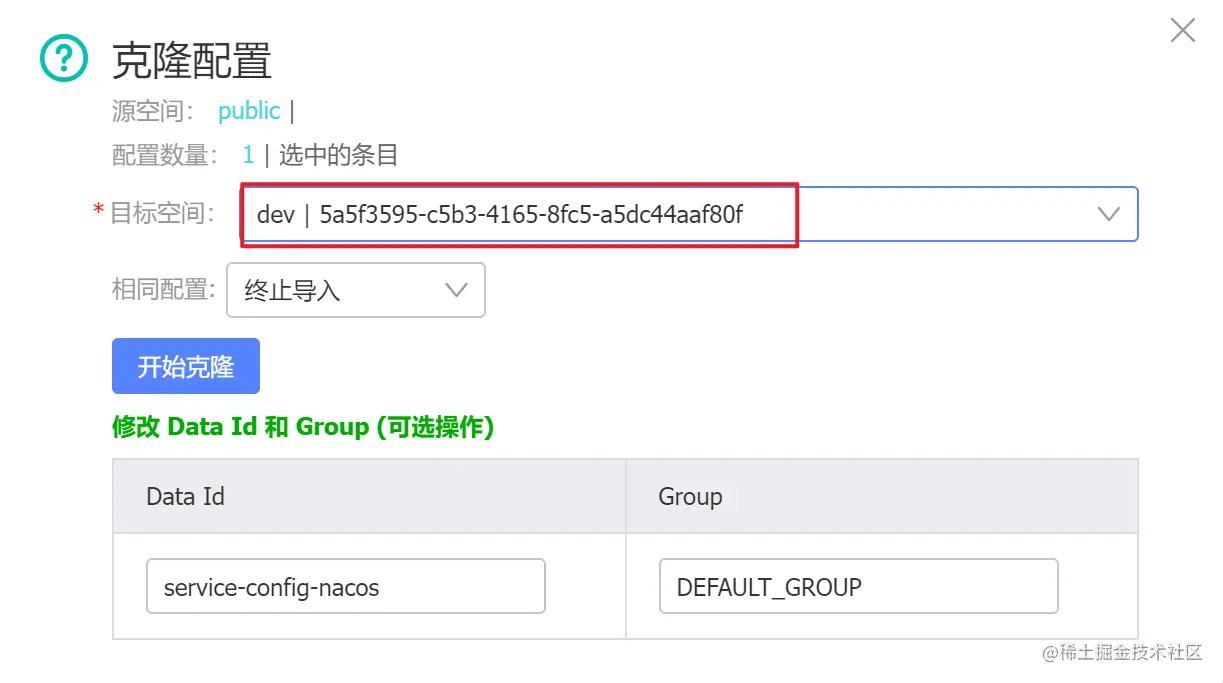Open the same-config policy dropdown 终止导入
Viewport: 1223px width, 683px height.
coord(356,290)
